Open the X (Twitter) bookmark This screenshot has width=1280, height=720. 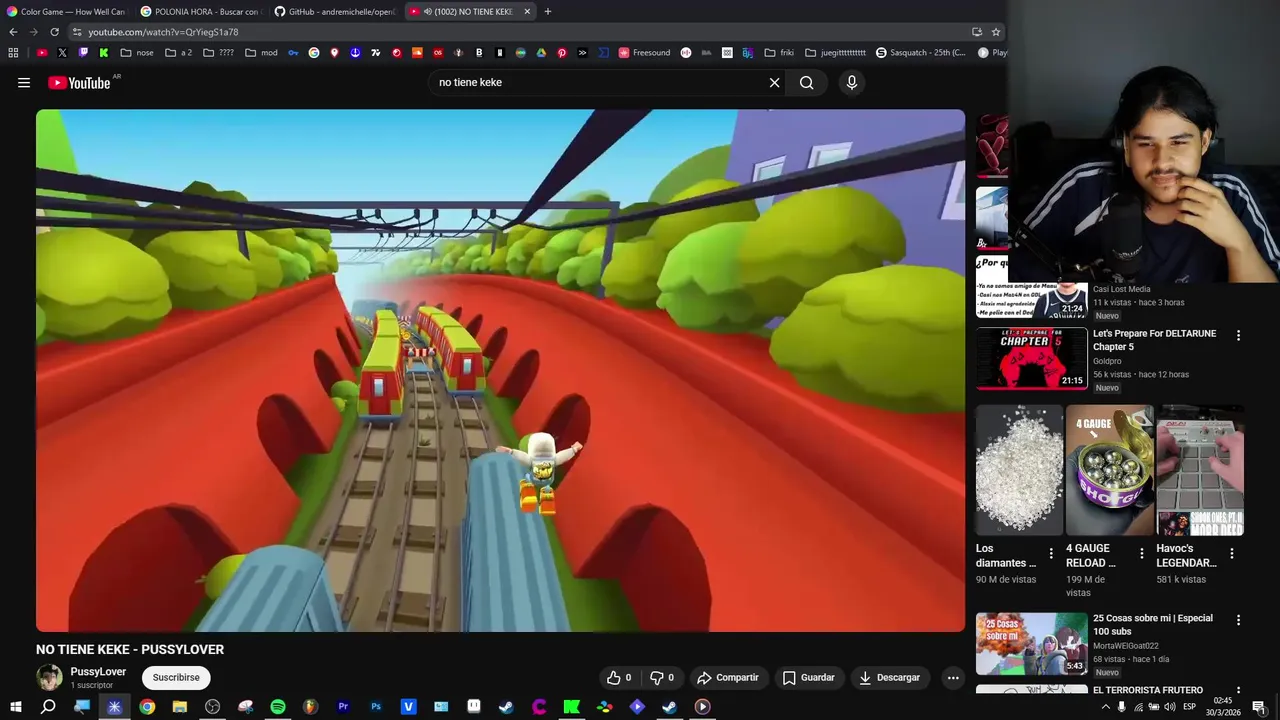(x=62, y=53)
